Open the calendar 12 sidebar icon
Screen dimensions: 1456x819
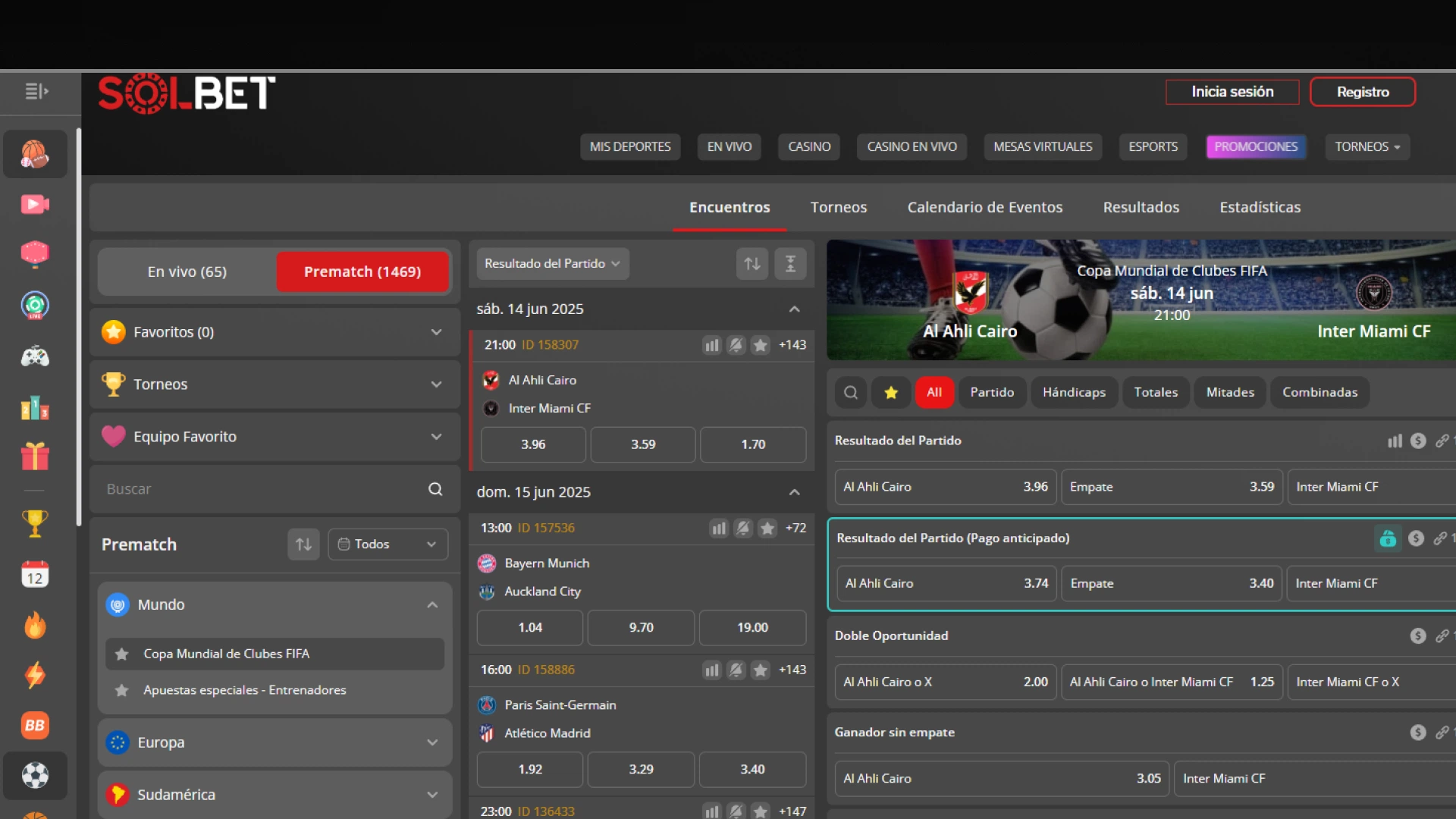click(35, 574)
